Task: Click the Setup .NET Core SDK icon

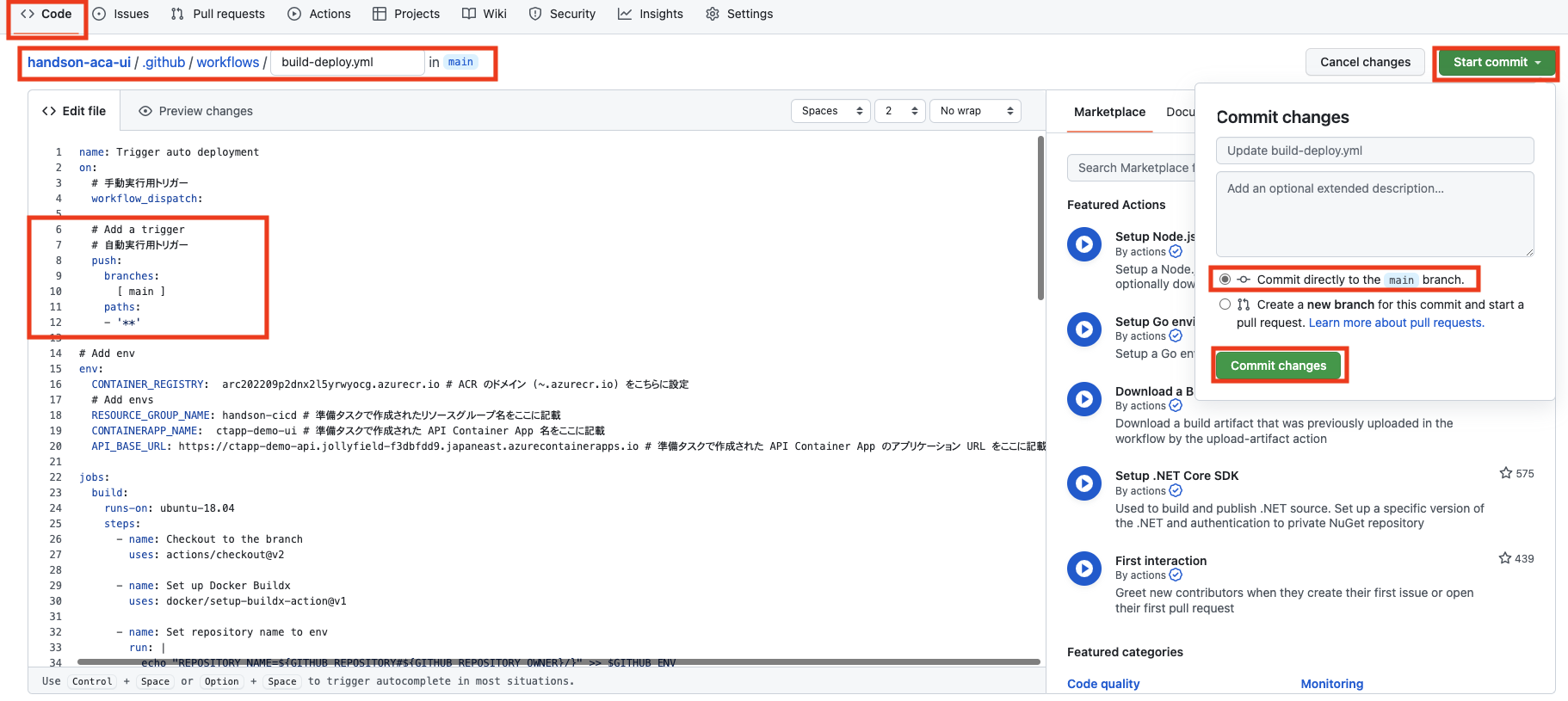Action: (x=1084, y=483)
